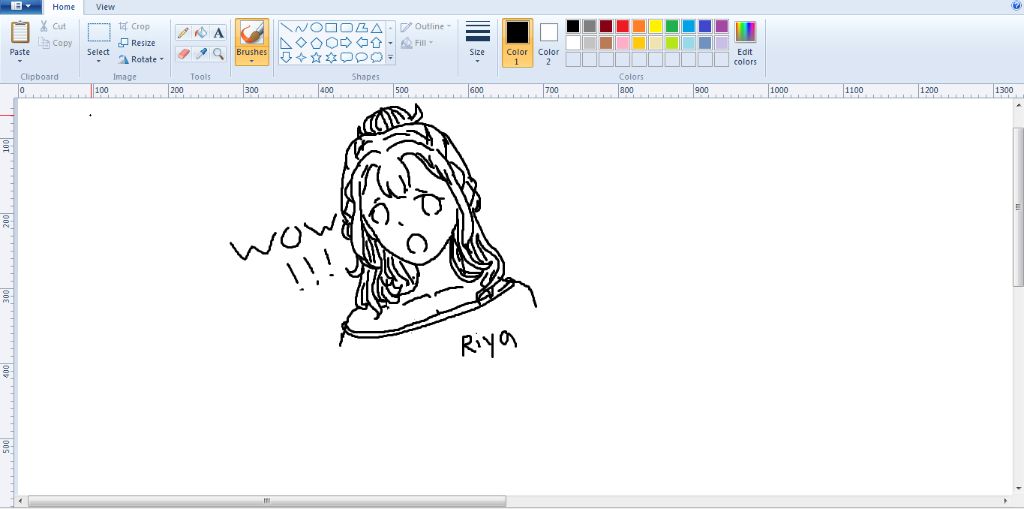
Task: Choose the Rounded rectangle shape
Action: [x=346, y=27]
